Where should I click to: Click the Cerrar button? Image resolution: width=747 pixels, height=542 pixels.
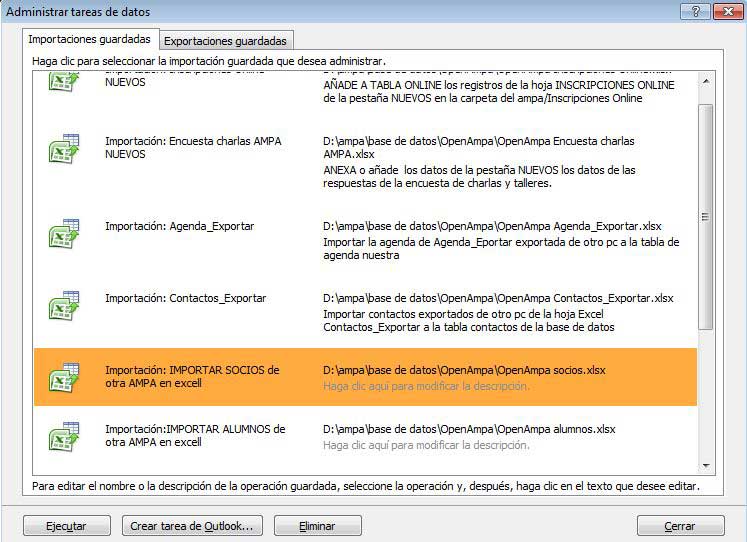click(x=680, y=525)
